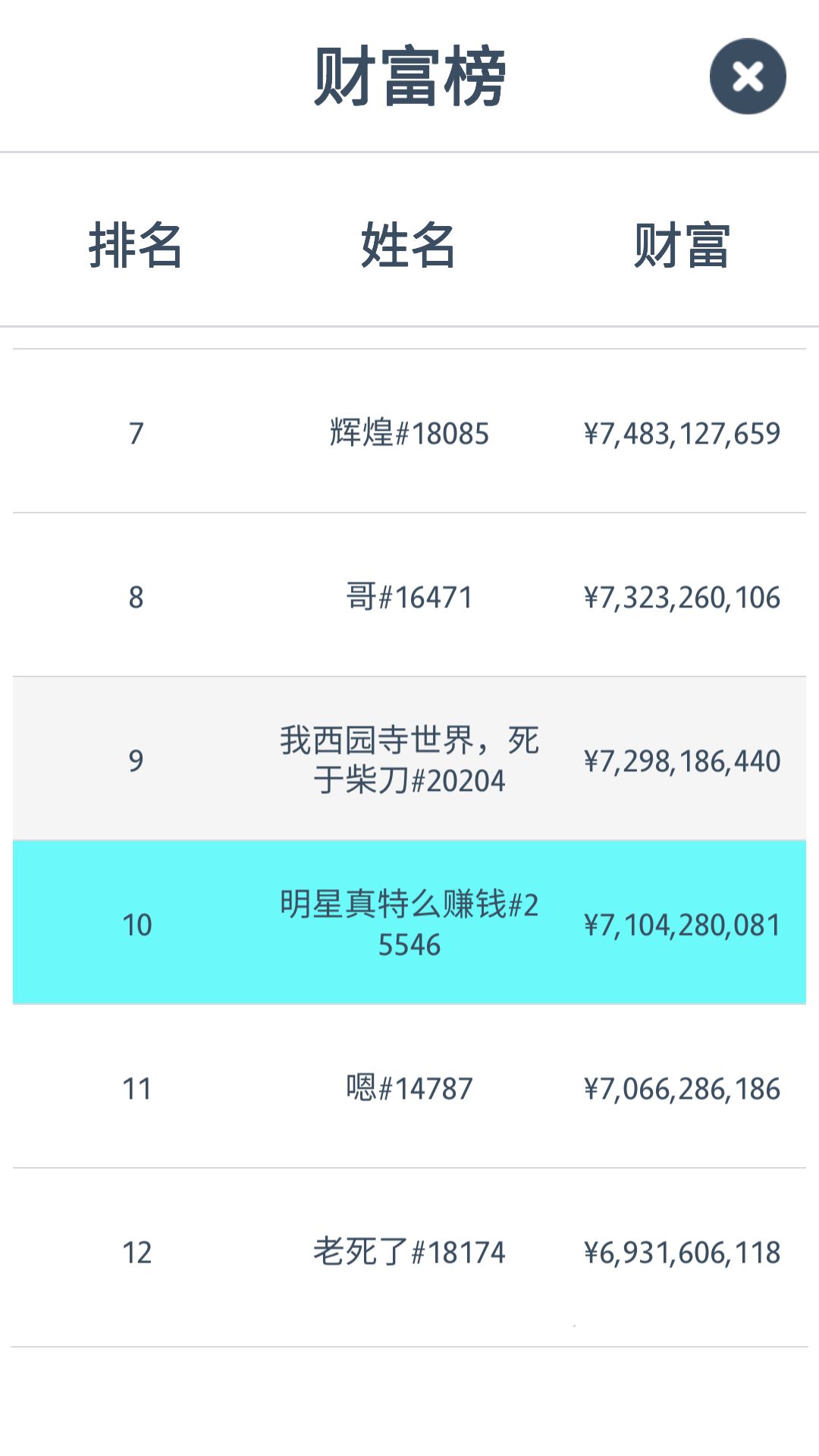The height and width of the screenshot is (1456, 819).
Task: Tap the 财富 column header
Action: coord(682,245)
